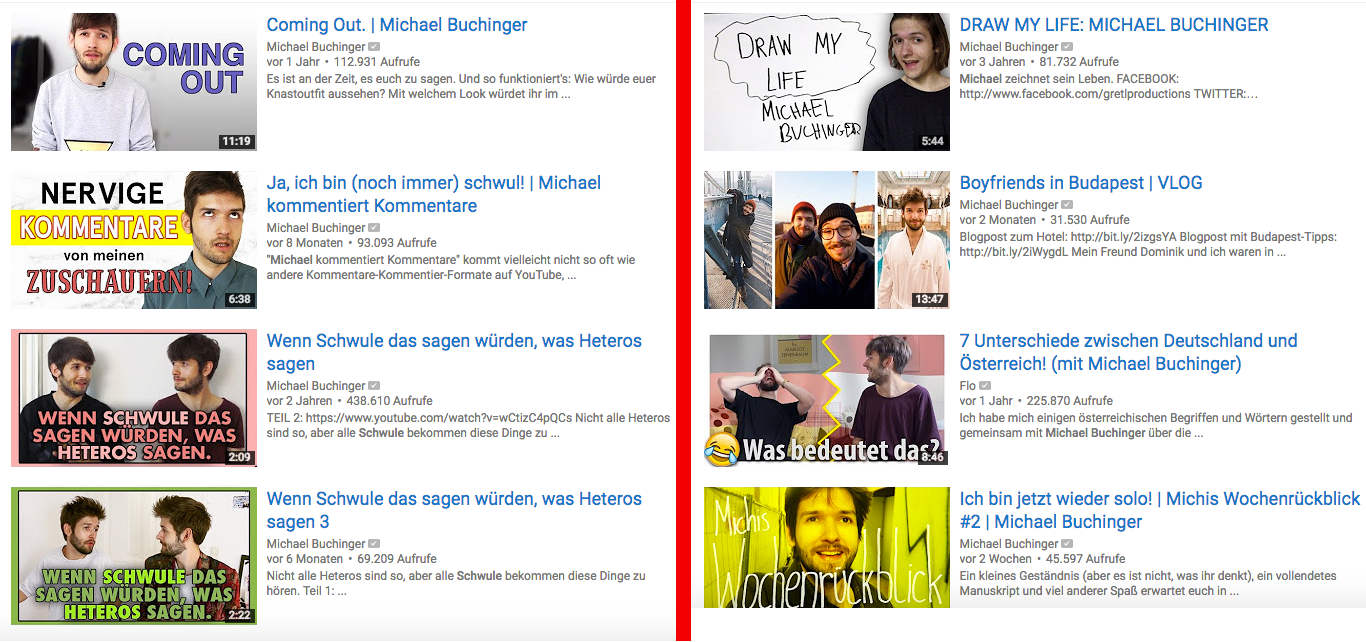The width and height of the screenshot is (1366, 642).
Task: Open the 'Coming Out. | Michael Buchinger' video title
Action: pos(397,25)
